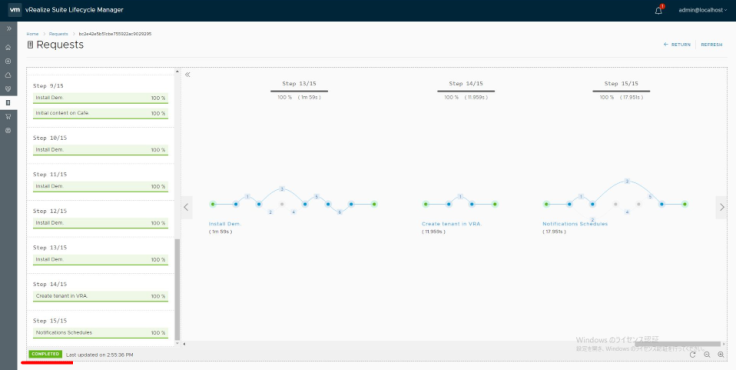Open the cloud icon in sidebar
Screen dimensions: 736x370
pos(8,75)
